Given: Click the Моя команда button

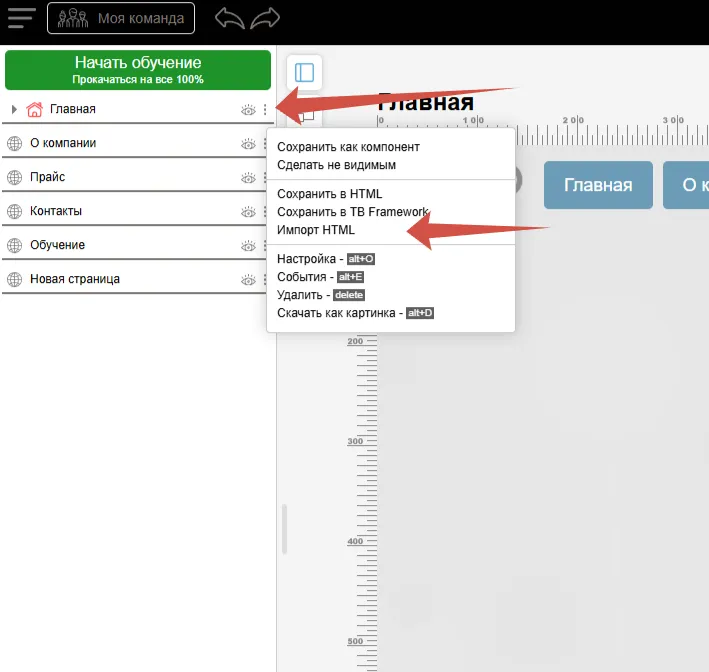Looking at the screenshot, I should pos(121,18).
